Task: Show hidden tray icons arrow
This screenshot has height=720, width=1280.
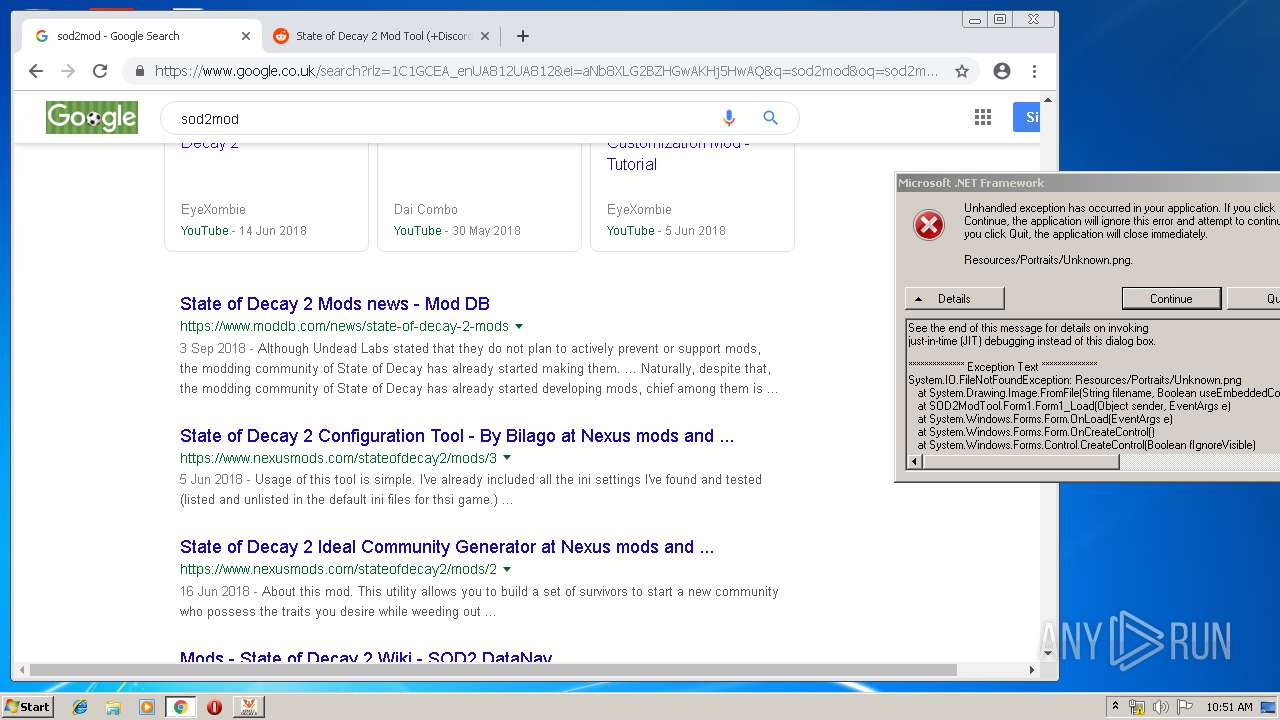Action: tap(1115, 706)
